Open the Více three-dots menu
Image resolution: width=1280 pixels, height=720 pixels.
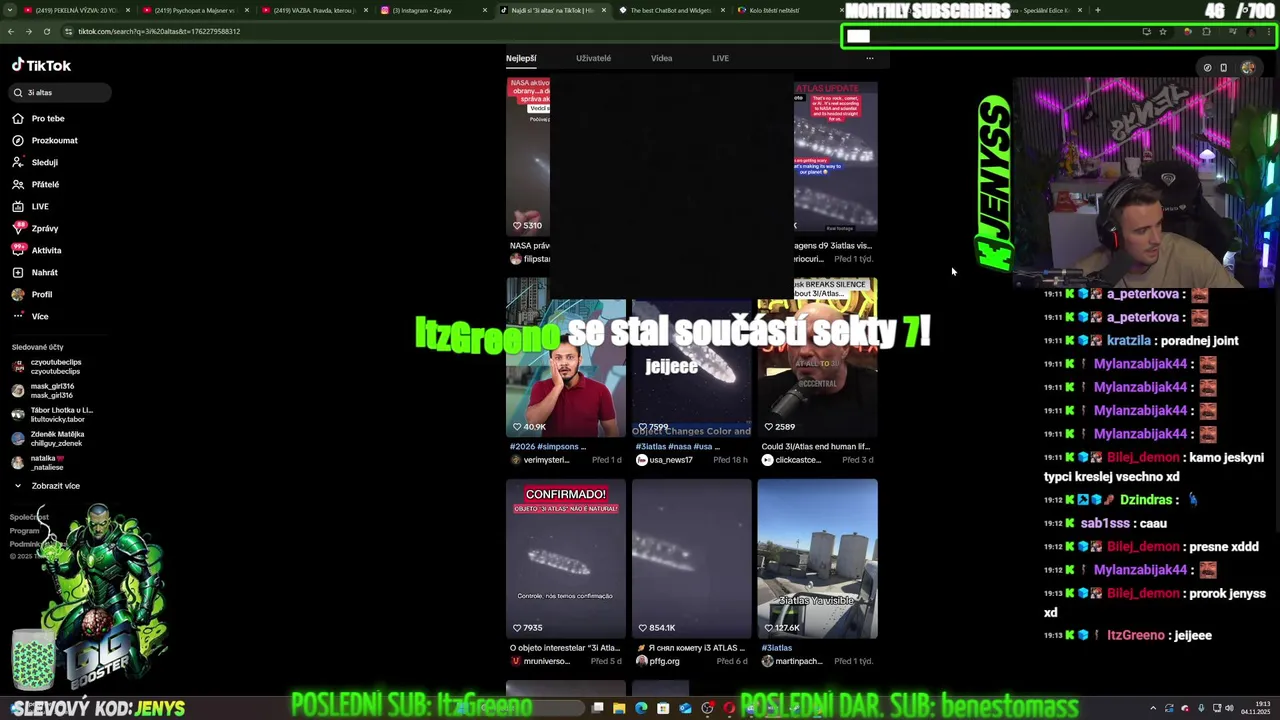(18, 316)
